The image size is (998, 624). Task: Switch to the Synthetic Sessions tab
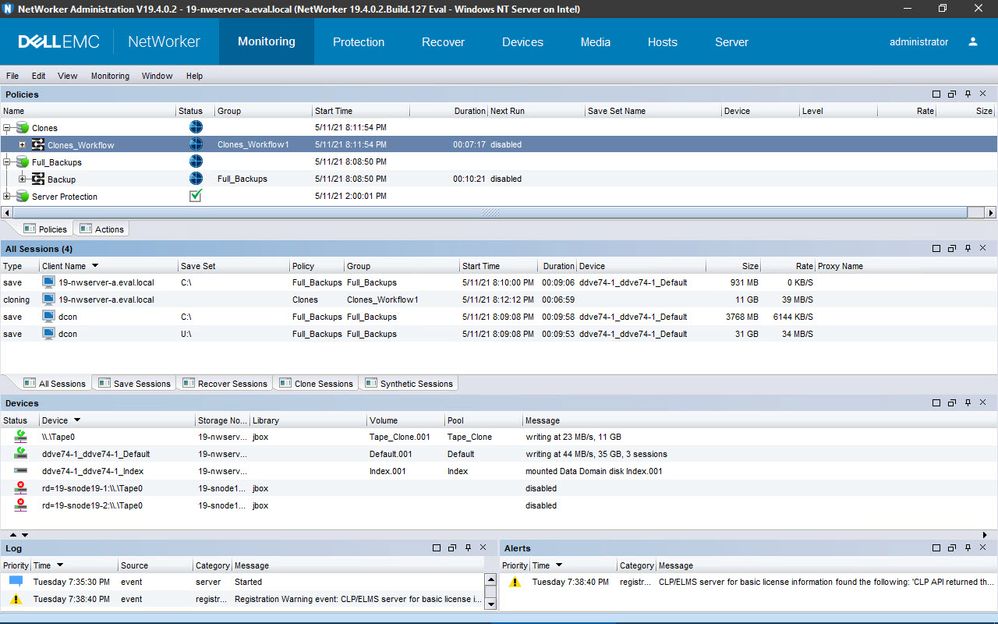(409, 383)
